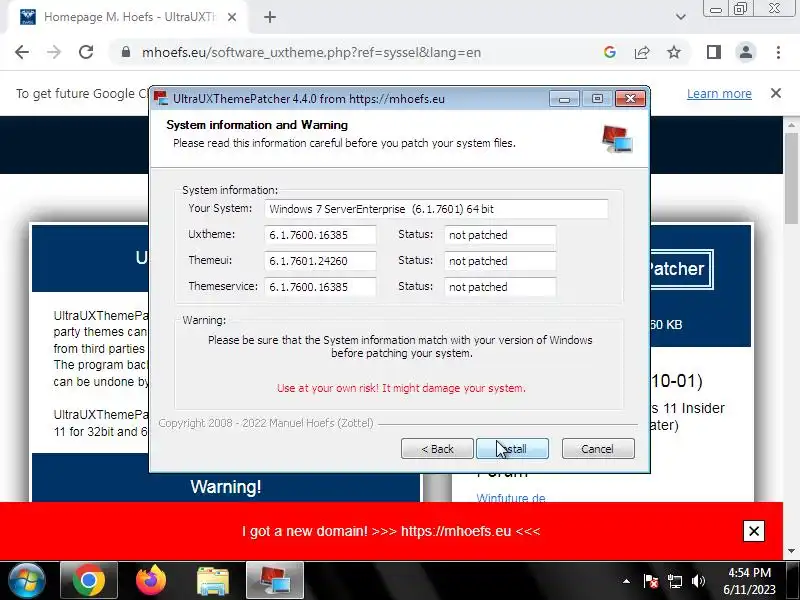
Task: Click the Warning! heading on page
Action: pyautogui.click(x=226, y=487)
